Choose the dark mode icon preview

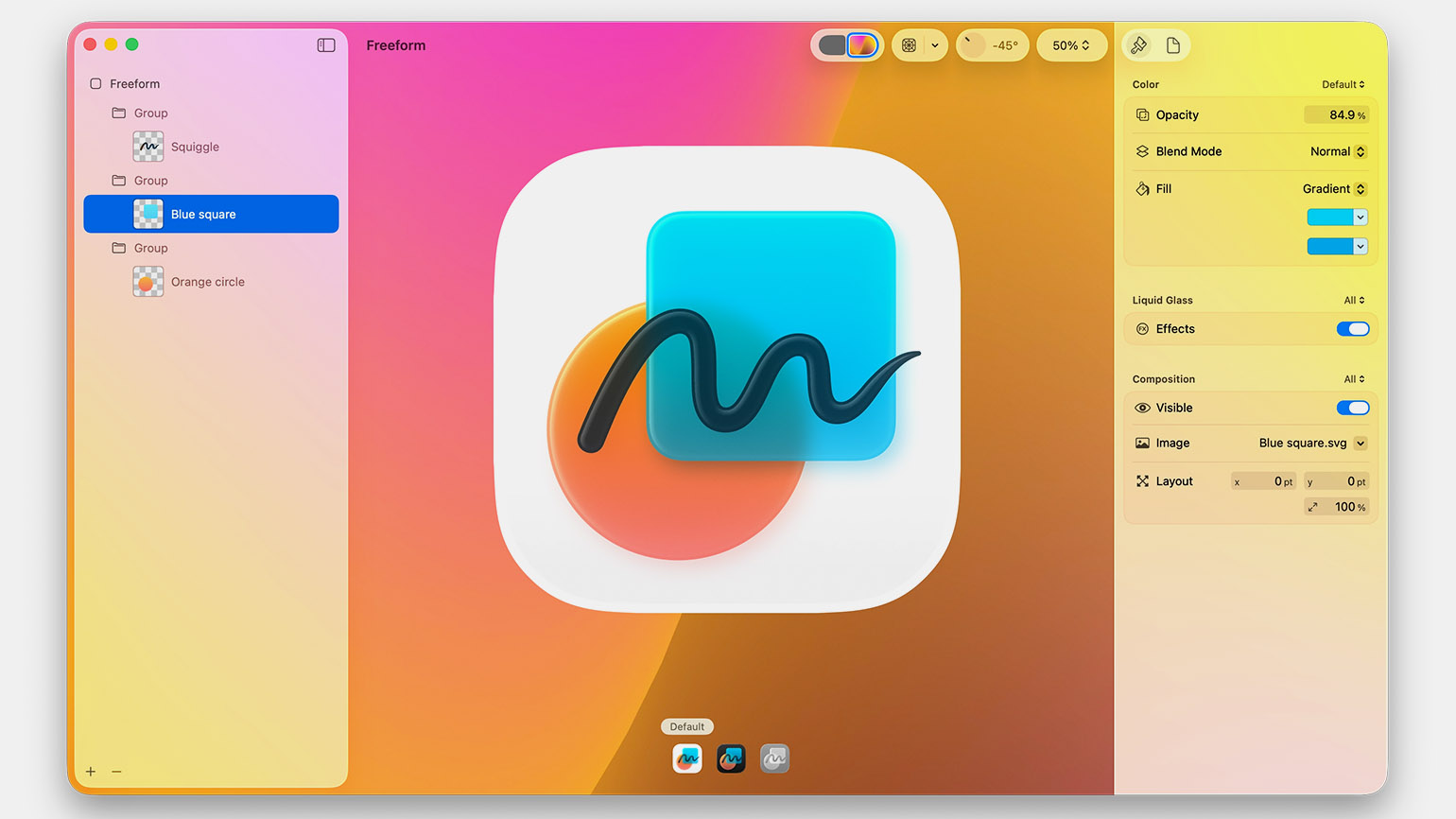pyautogui.click(x=731, y=758)
